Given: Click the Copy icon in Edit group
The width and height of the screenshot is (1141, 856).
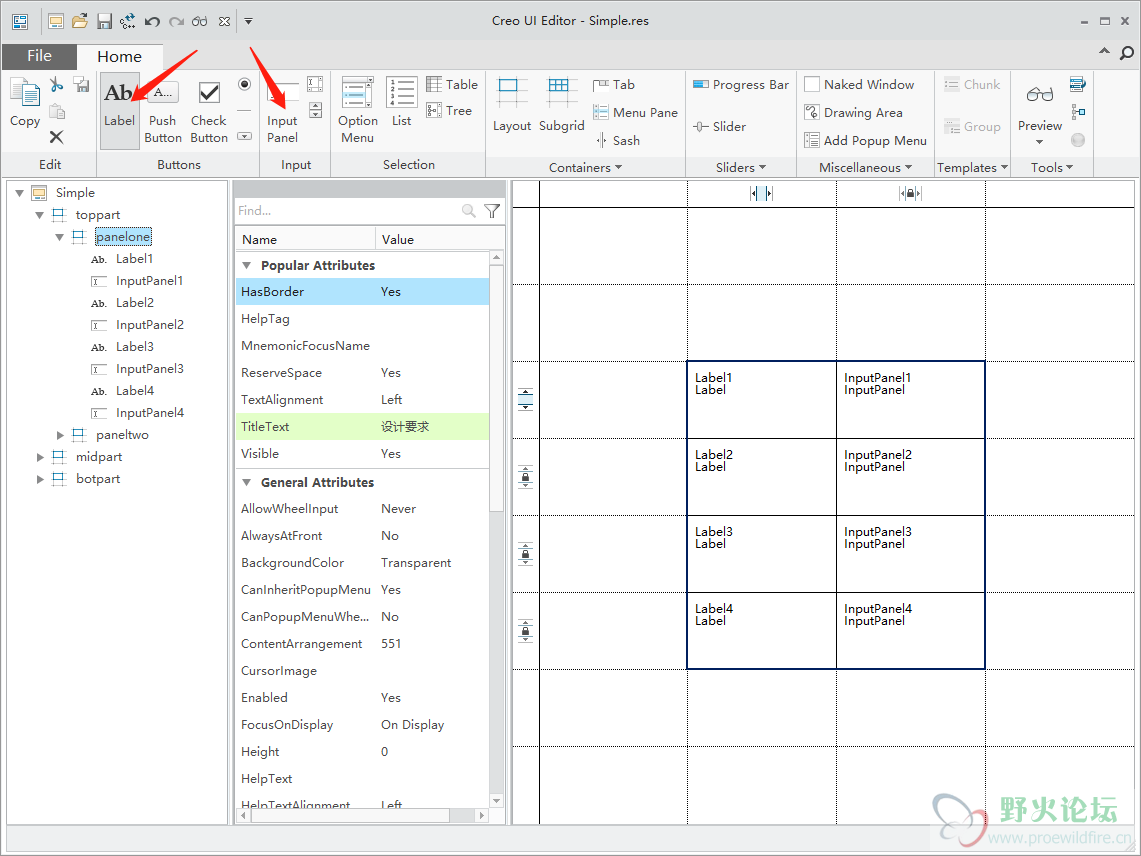Looking at the screenshot, I should pyautogui.click(x=25, y=102).
